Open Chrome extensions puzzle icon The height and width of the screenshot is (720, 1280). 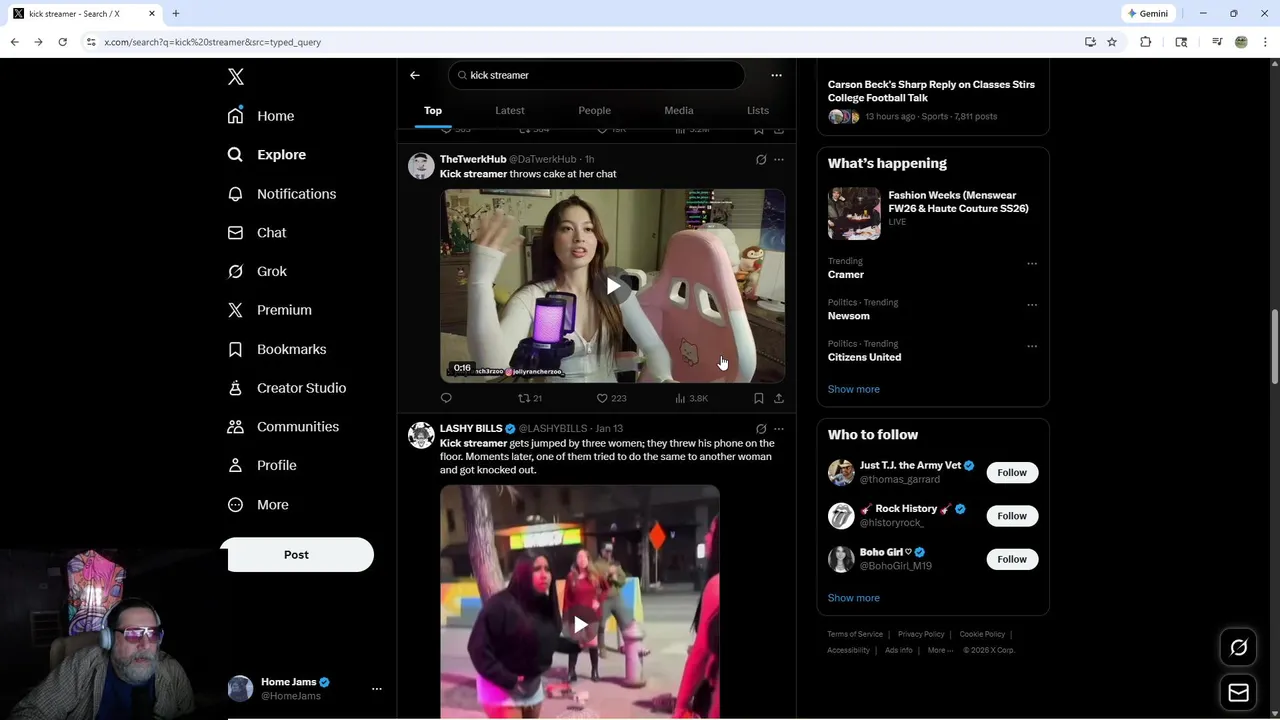point(1146,42)
